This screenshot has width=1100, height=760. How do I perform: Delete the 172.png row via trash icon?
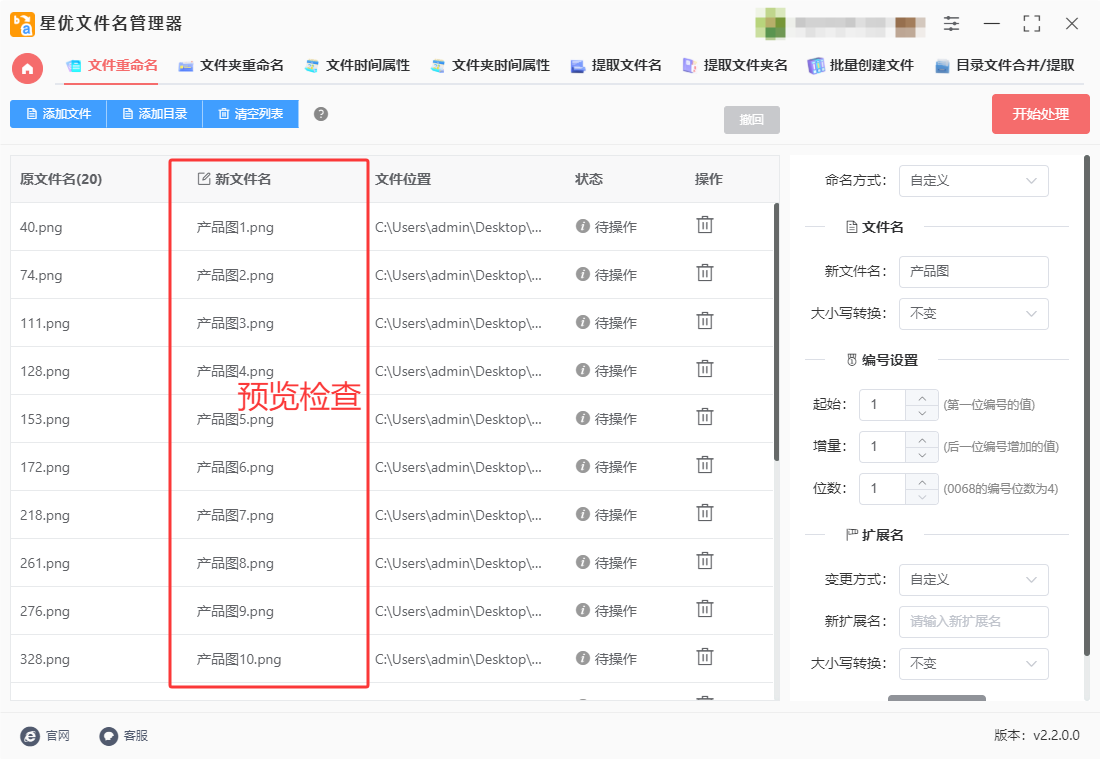pyautogui.click(x=704, y=465)
